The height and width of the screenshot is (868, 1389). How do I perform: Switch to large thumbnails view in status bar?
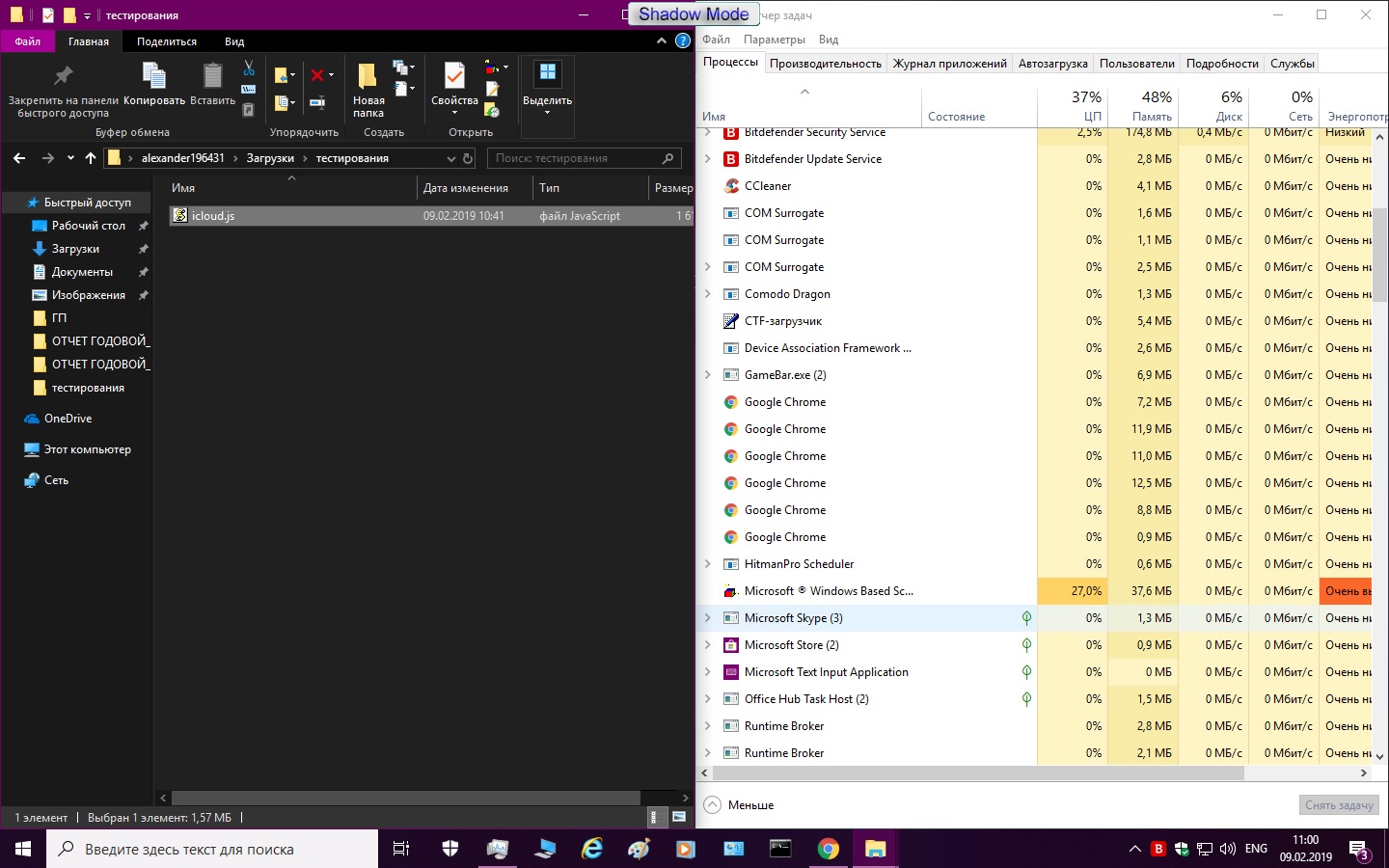[679, 817]
